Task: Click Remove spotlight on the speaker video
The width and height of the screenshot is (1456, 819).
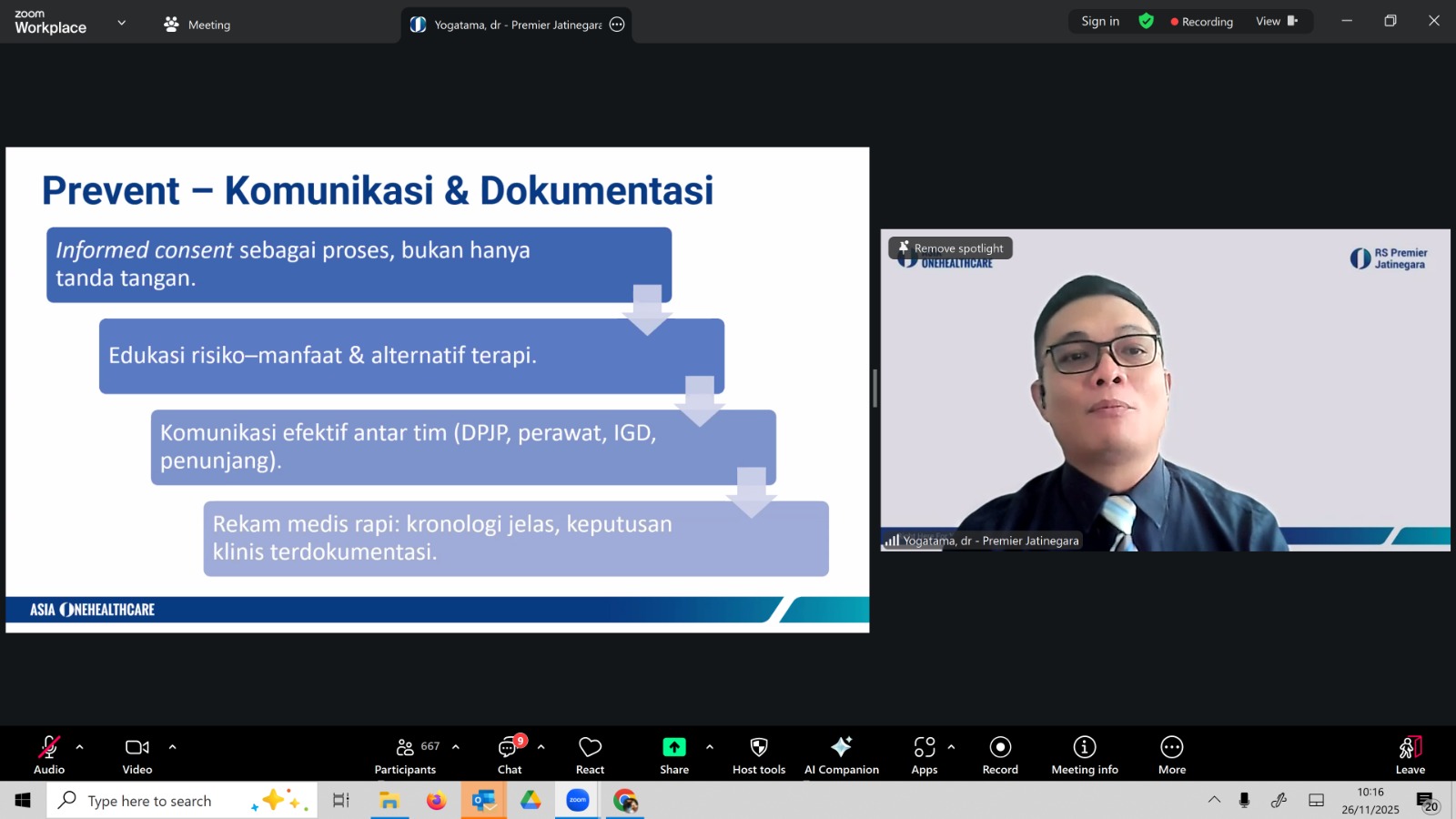Action: click(951, 248)
